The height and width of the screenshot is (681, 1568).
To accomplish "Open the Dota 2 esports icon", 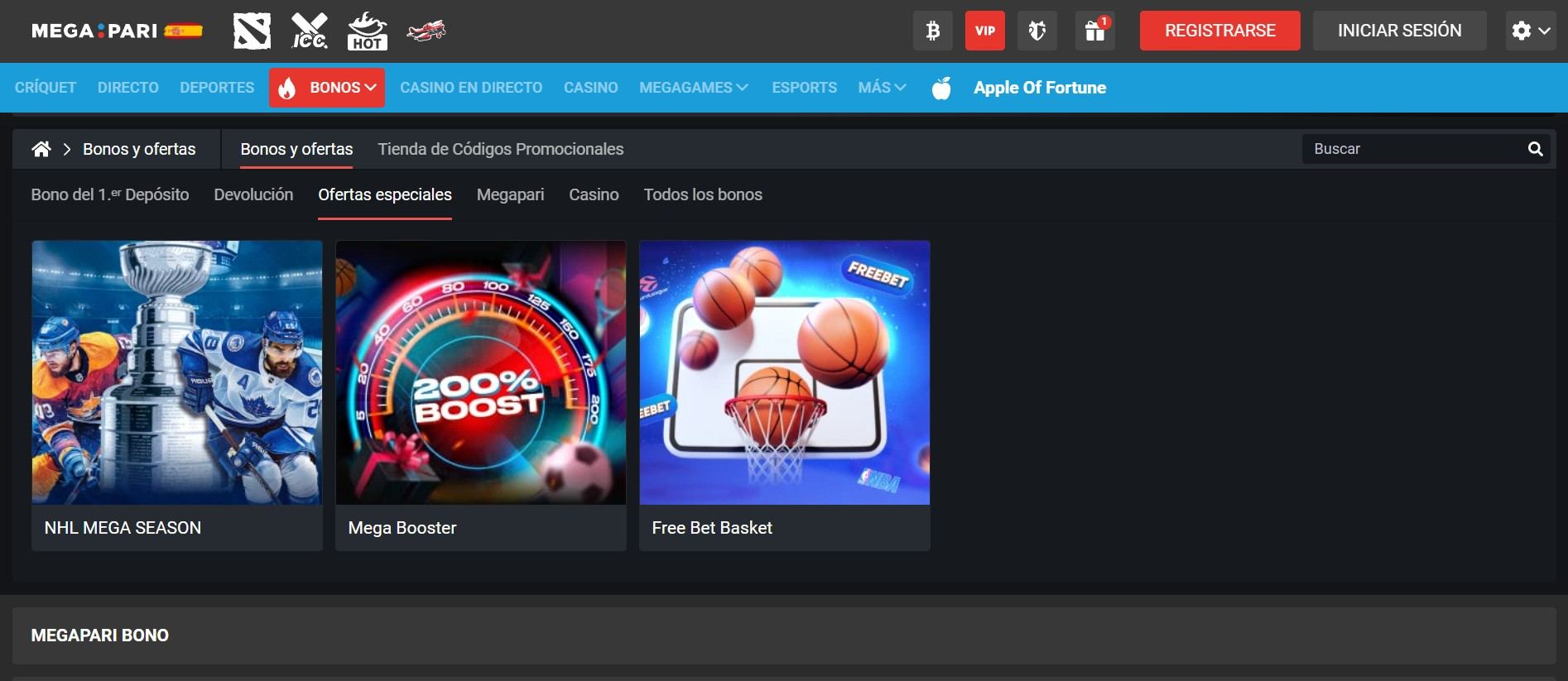I will (x=252, y=31).
